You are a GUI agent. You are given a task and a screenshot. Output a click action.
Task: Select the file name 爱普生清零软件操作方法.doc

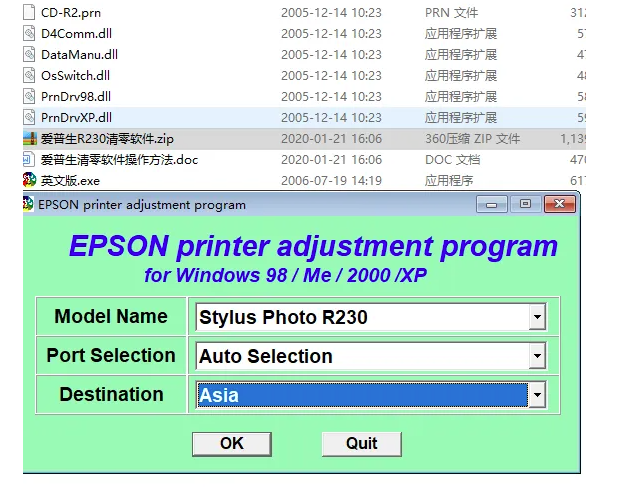pyautogui.click(x=119, y=160)
